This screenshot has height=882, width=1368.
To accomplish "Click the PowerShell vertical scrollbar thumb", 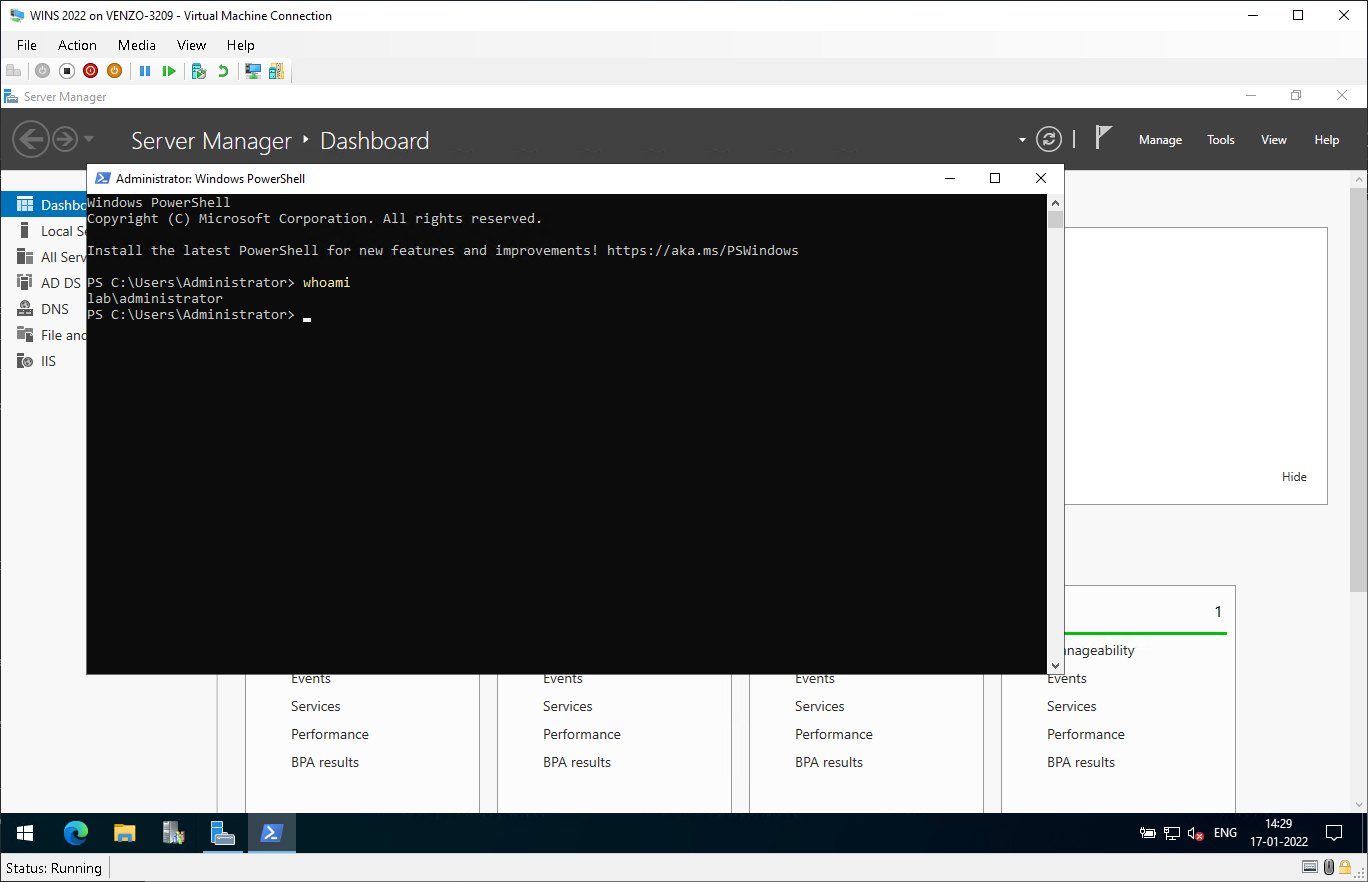I will click(x=1055, y=220).
